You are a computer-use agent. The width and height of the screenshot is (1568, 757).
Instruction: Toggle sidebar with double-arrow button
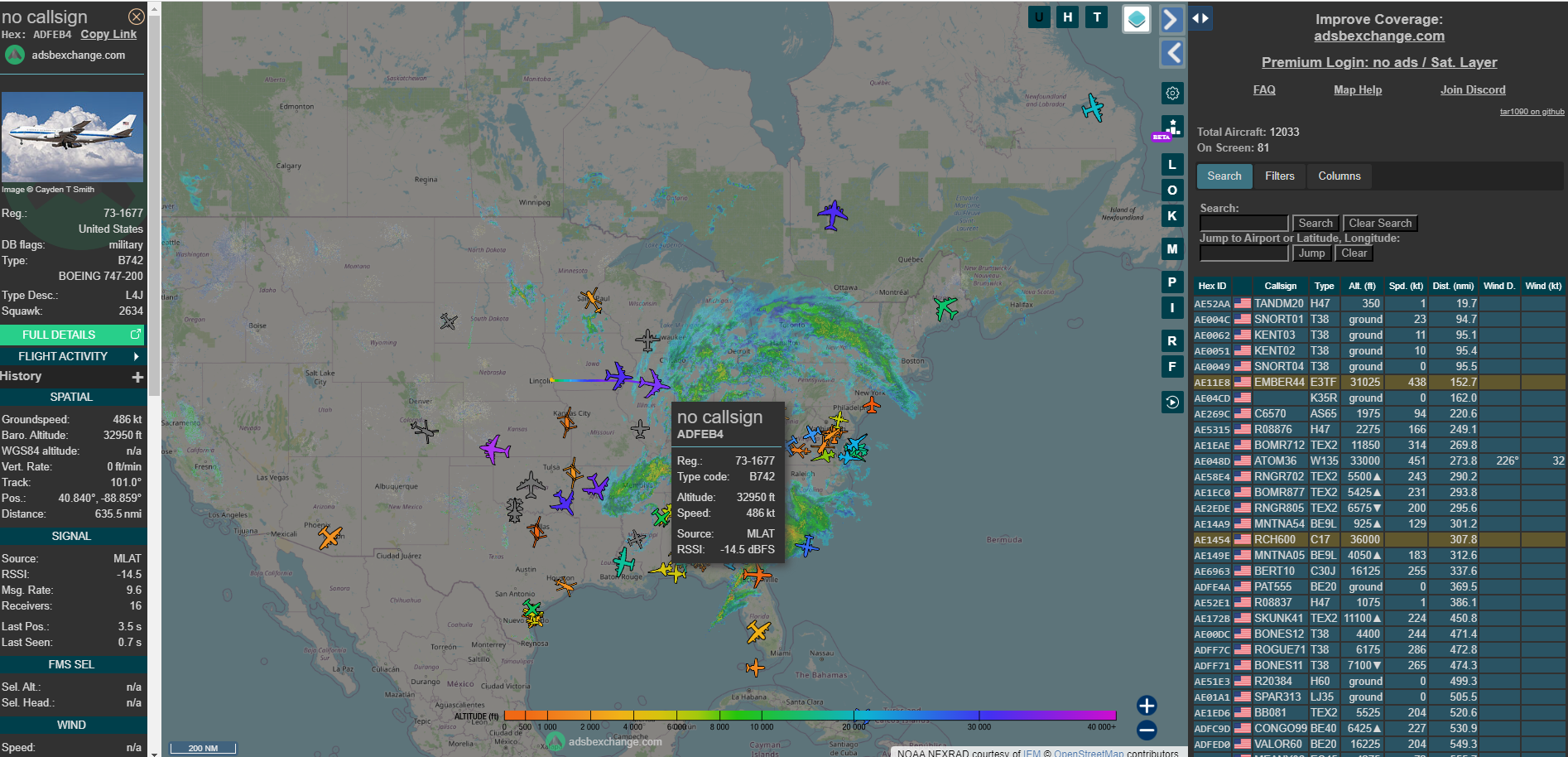1200,17
